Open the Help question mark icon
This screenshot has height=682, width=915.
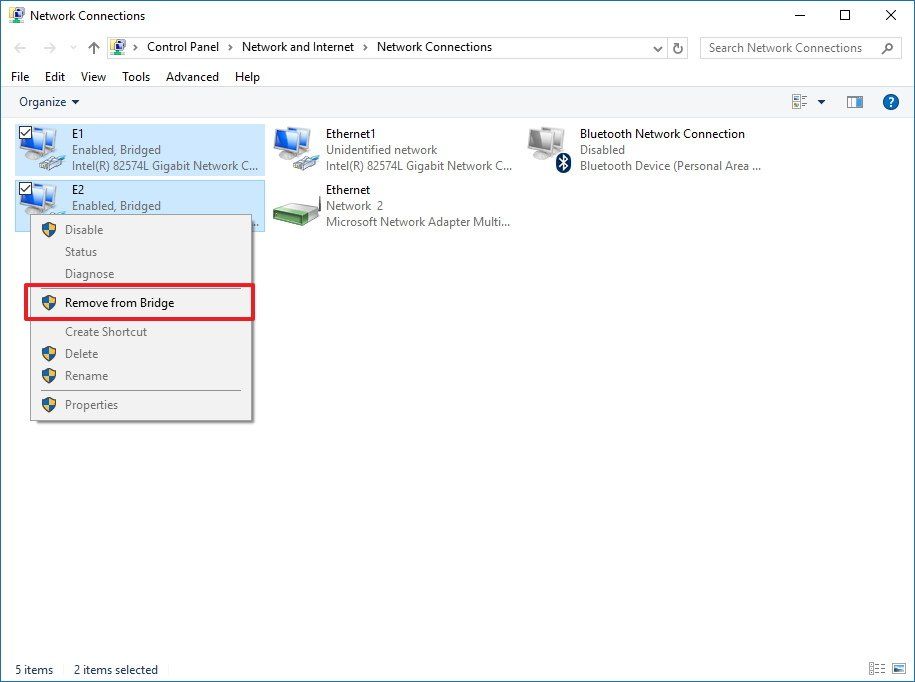[890, 101]
